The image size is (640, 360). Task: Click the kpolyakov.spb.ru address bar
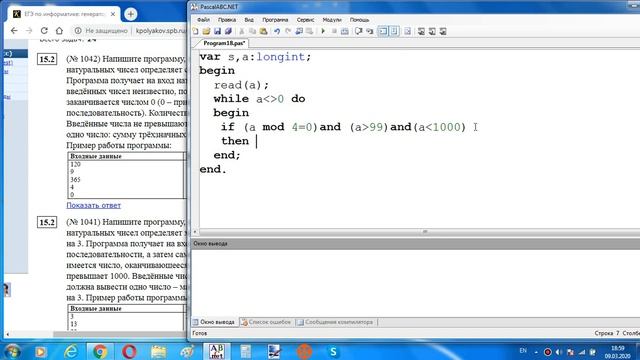click(160, 31)
